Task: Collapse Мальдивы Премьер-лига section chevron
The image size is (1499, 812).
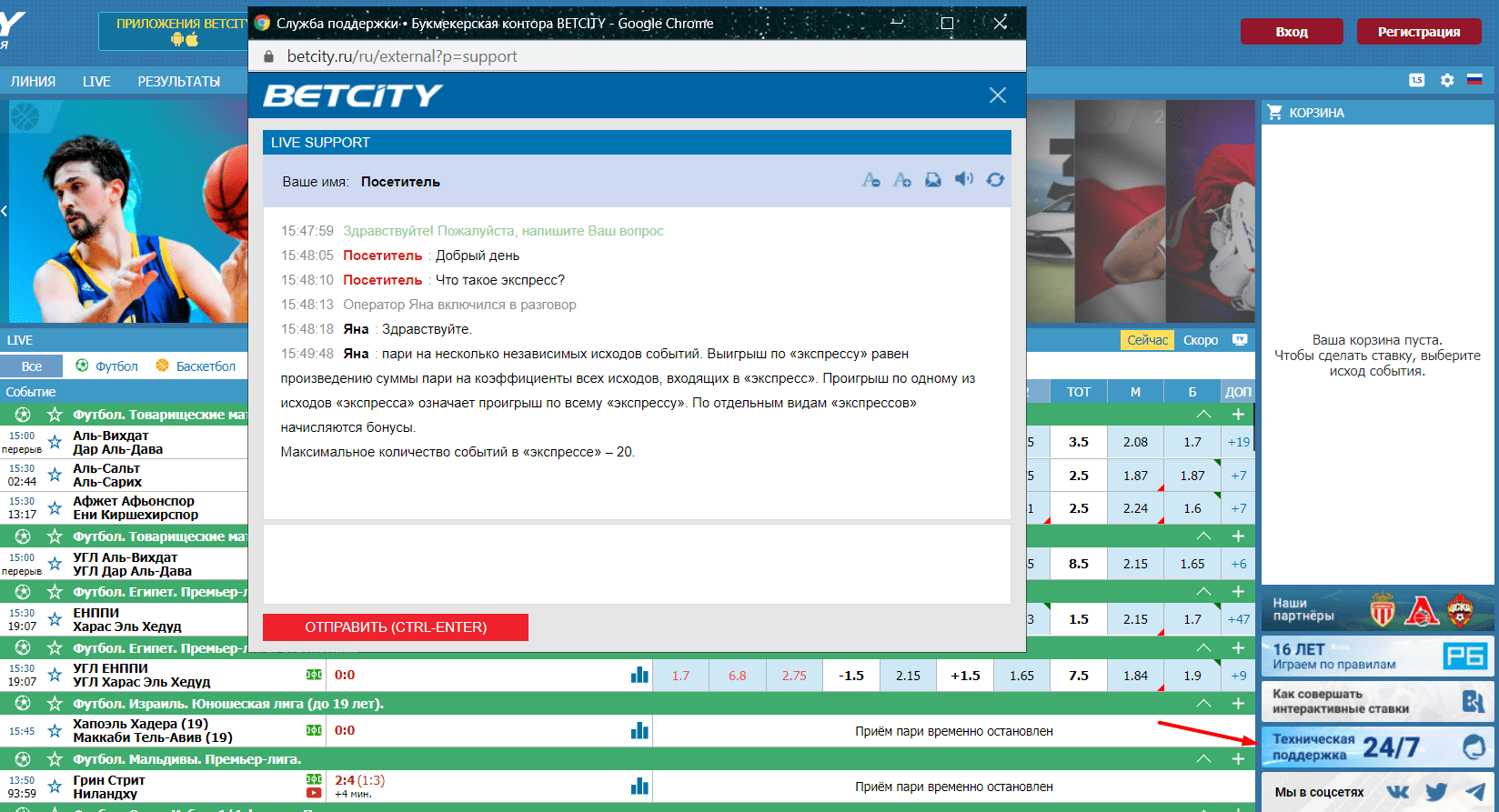Action: (x=1203, y=758)
